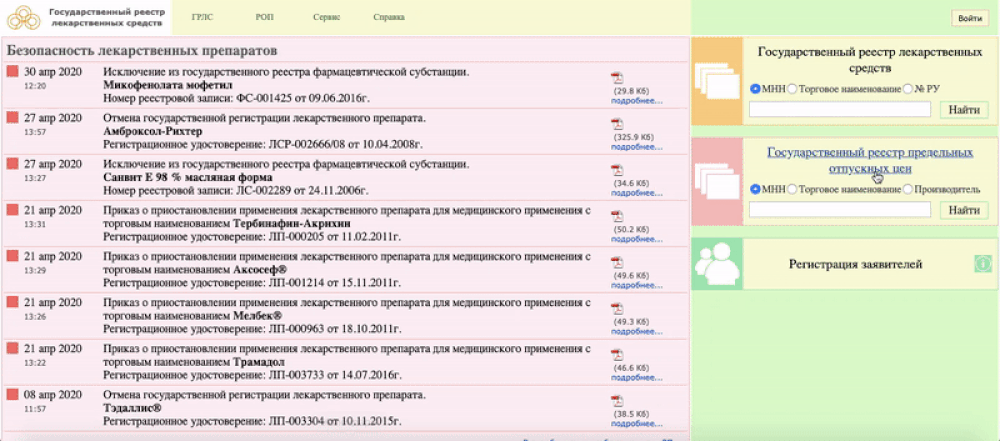Click the date 30 апр 2020
This screenshot has height=441, width=1000.
click(x=53, y=72)
